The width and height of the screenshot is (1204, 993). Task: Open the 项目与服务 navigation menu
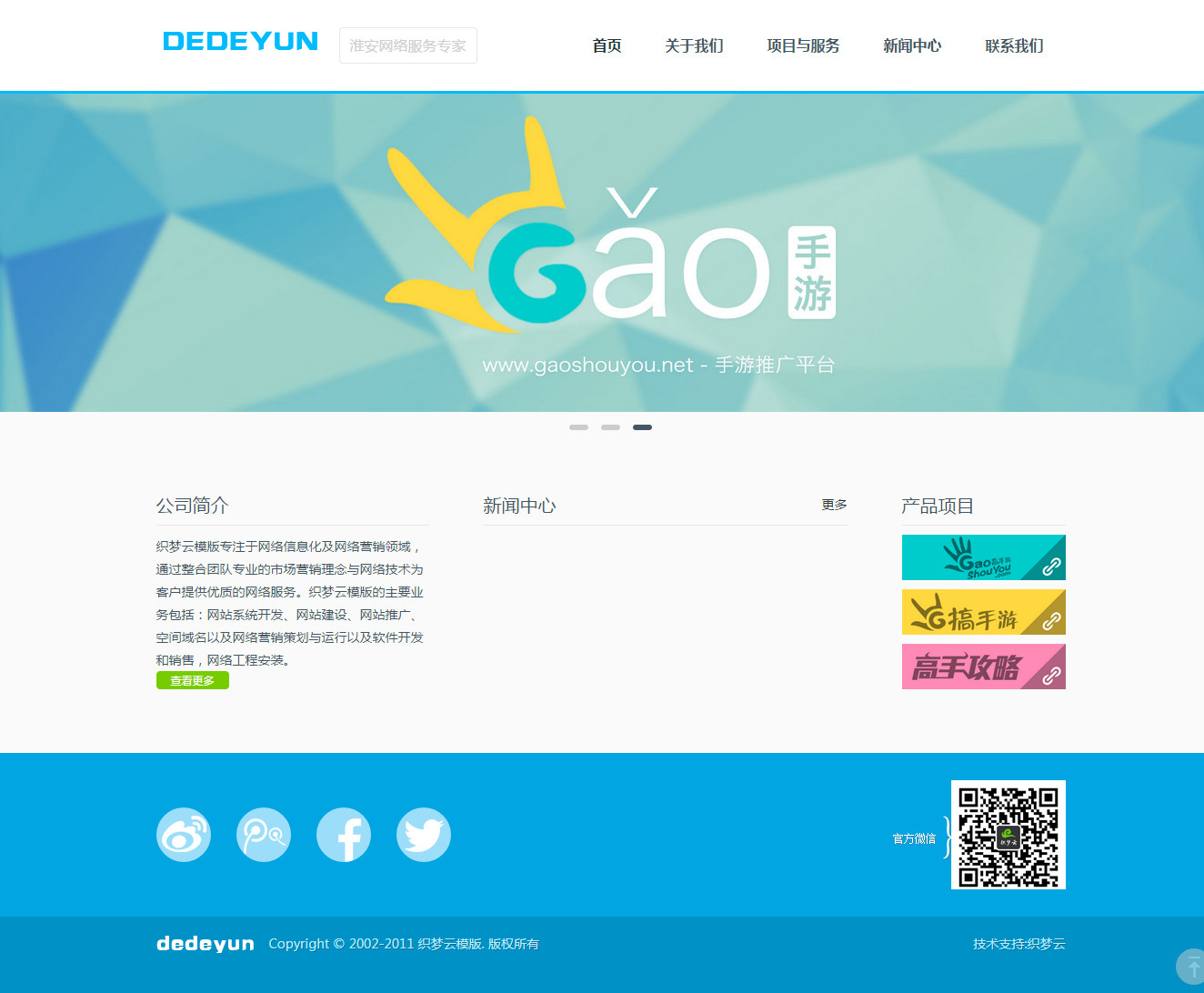[x=803, y=46]
